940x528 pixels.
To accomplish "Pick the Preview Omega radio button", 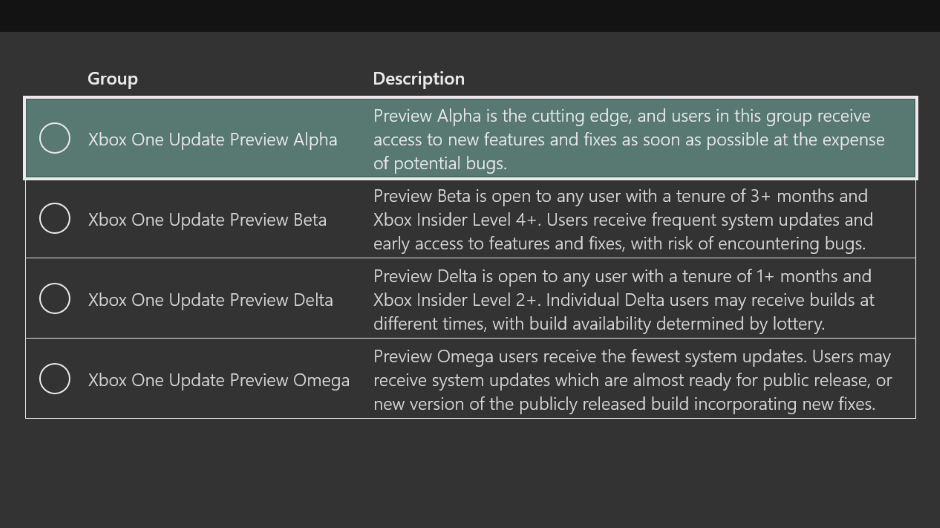I will click(55, 378).
